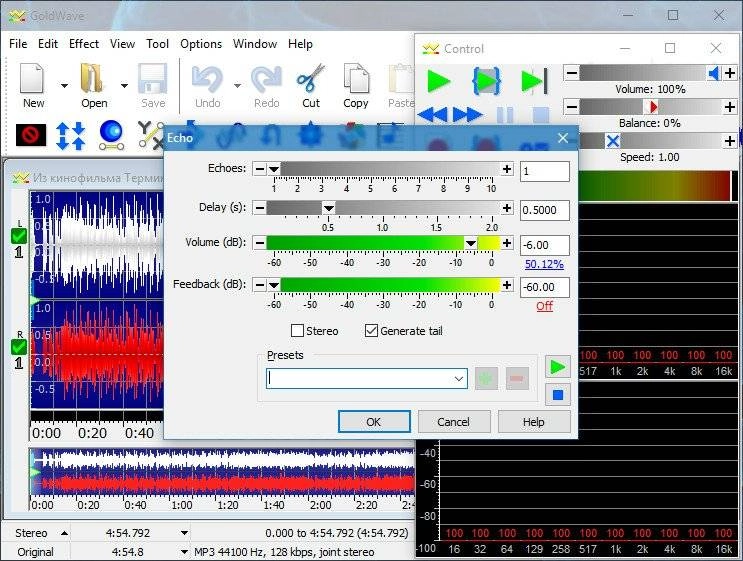
Task: Open the View menu
Action: pos(122,44)
